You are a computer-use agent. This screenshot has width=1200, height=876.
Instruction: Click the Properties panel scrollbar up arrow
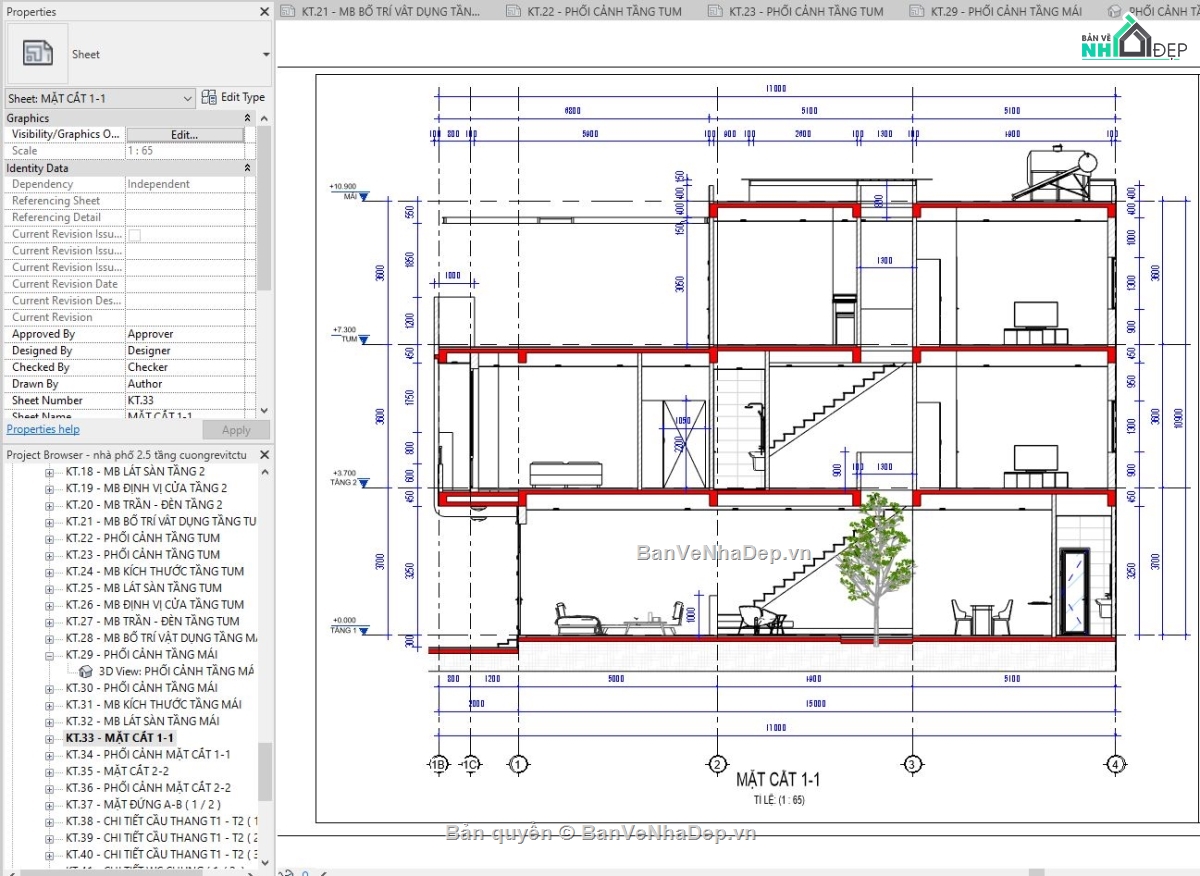point(264,118)
